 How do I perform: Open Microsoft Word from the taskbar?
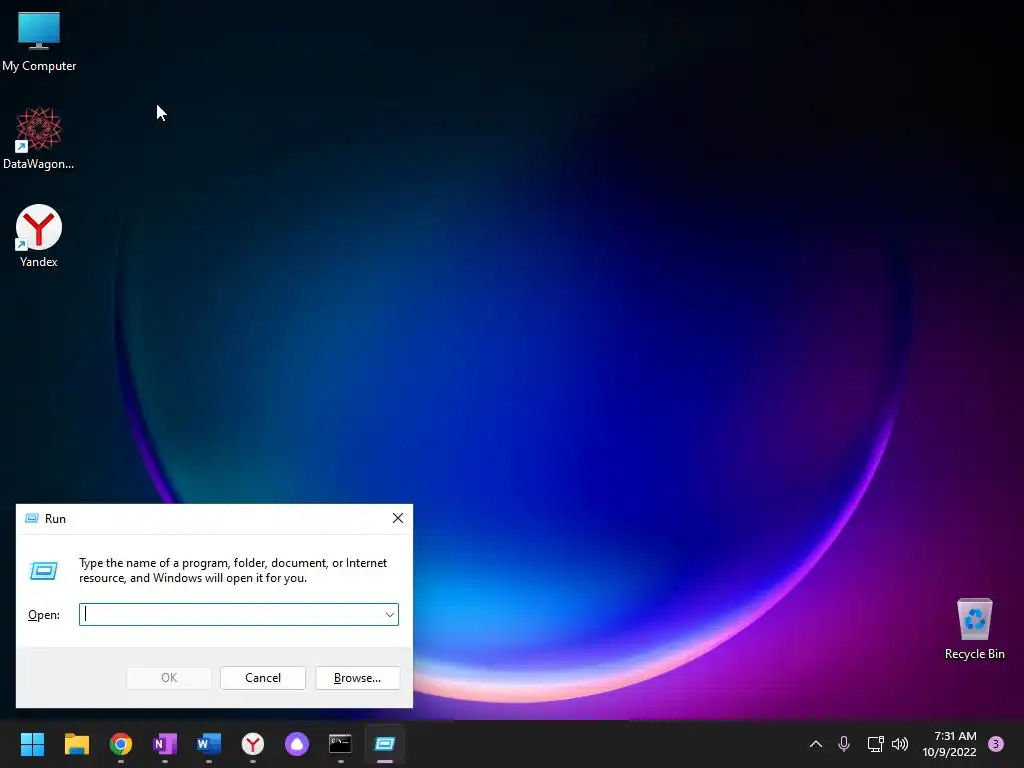tap(209, 744)
